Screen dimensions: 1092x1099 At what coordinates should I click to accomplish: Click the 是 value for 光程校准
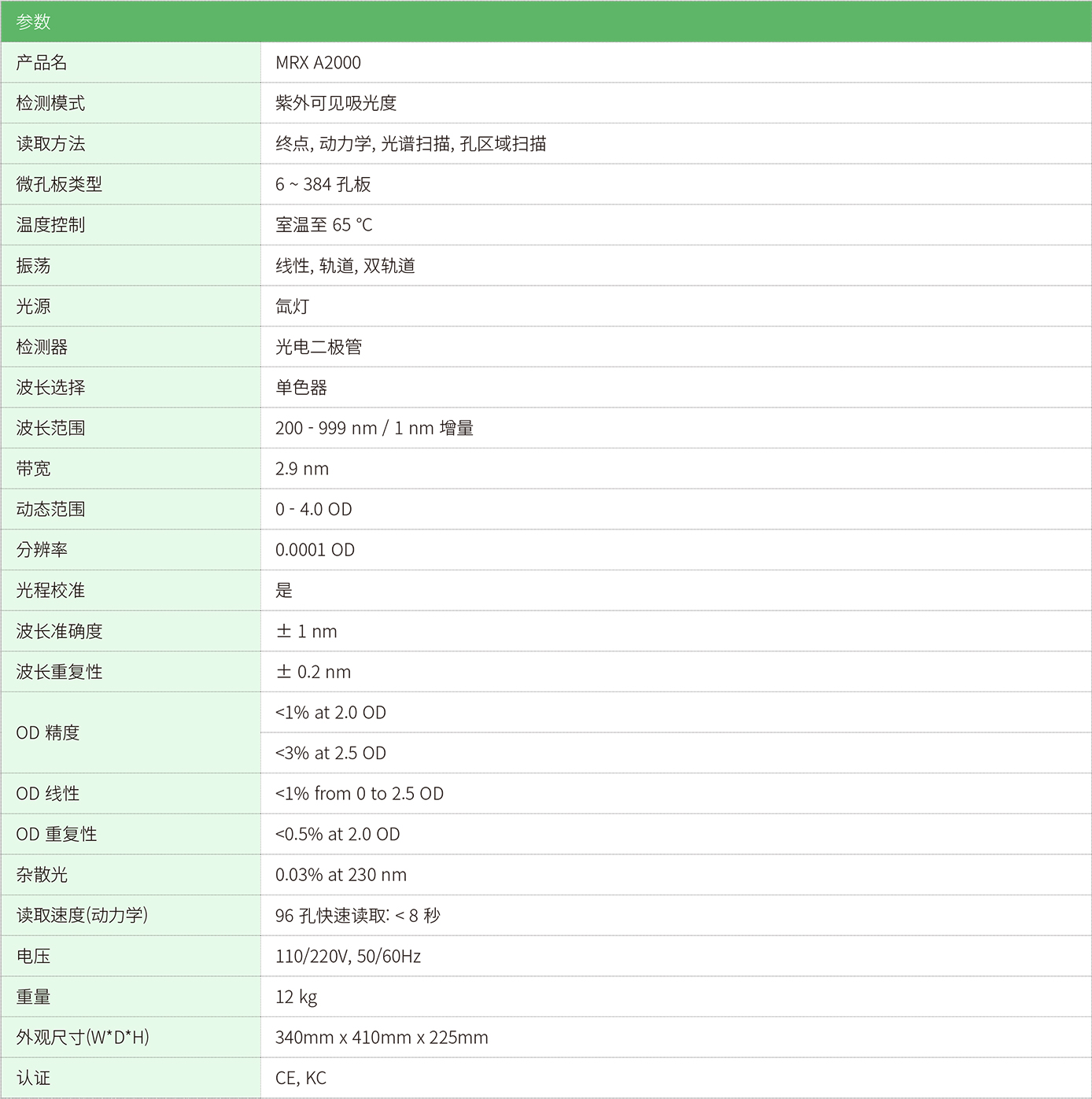(x=284, y=590)
